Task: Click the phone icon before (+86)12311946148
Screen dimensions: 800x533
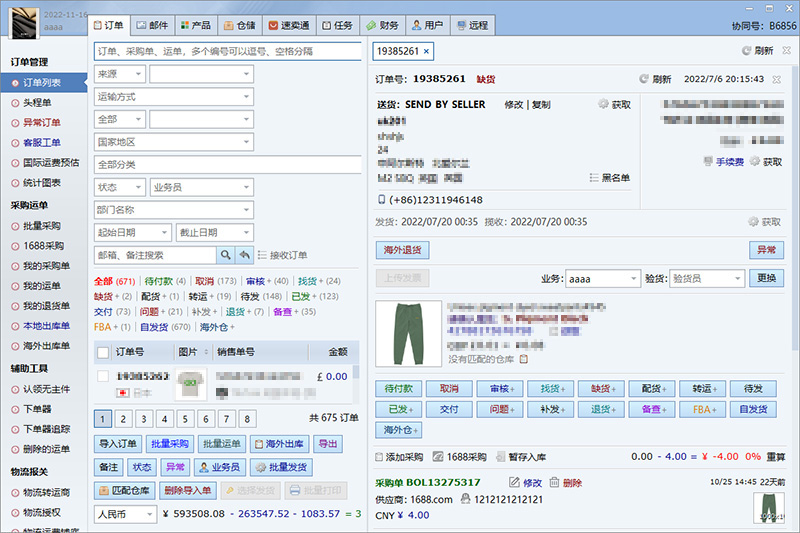Action: (x=382, y=199)
